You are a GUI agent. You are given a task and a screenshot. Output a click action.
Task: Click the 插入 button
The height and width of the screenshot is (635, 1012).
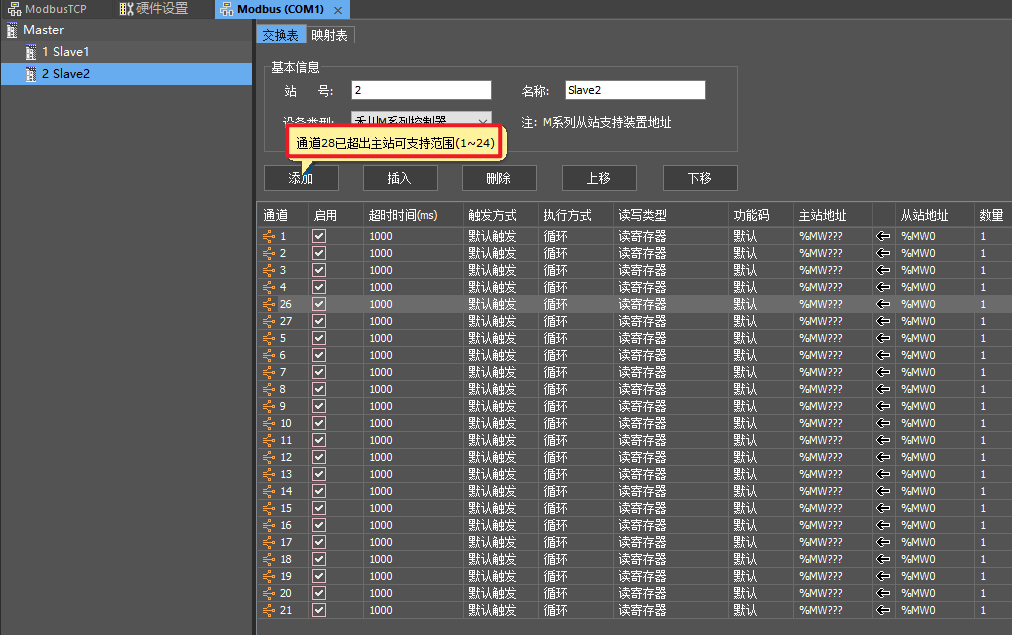(x=400, y=178)
